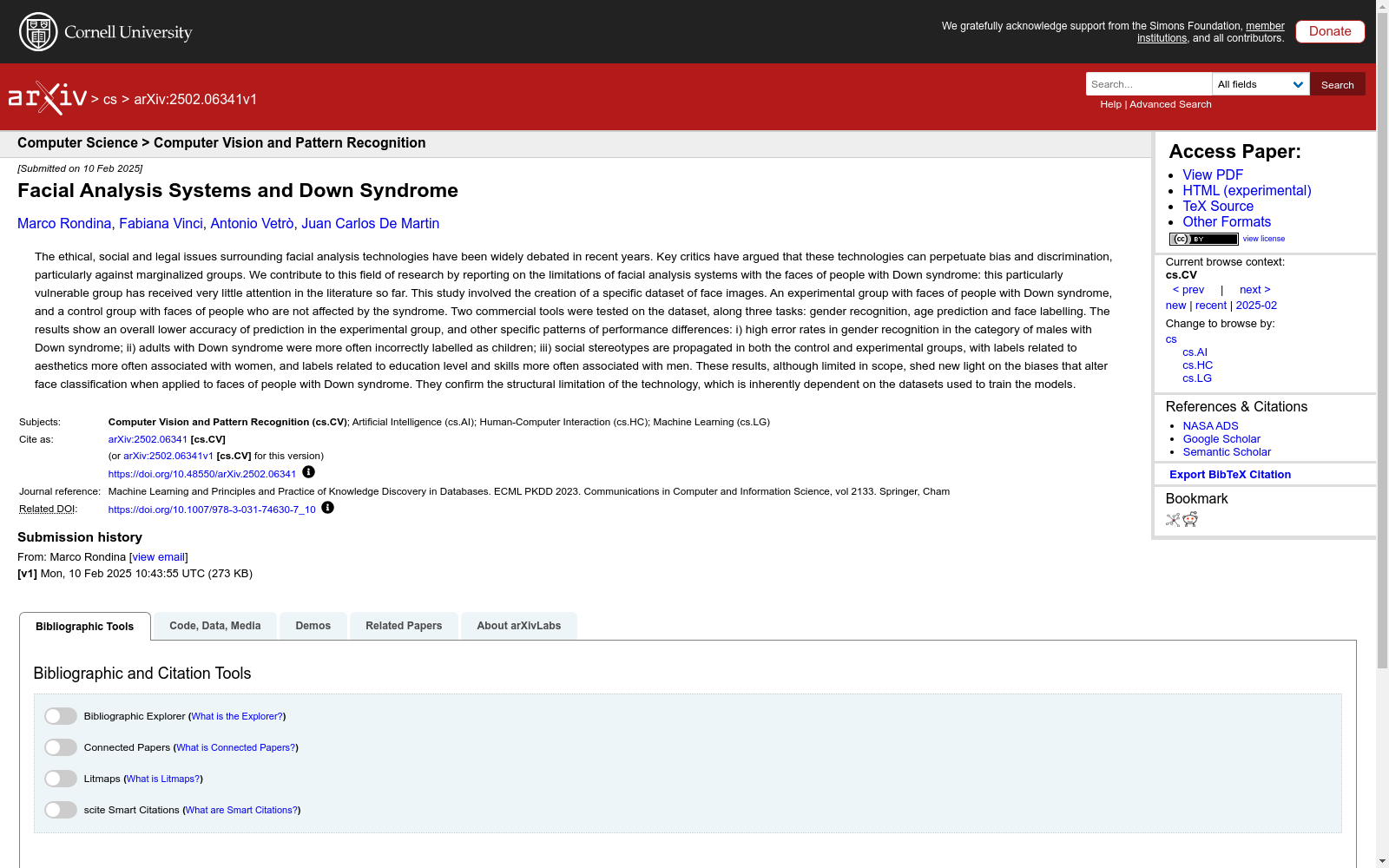Click the 'Submission history' heading
Screen dimensions: 1389x868
click(x=80, y=537)
